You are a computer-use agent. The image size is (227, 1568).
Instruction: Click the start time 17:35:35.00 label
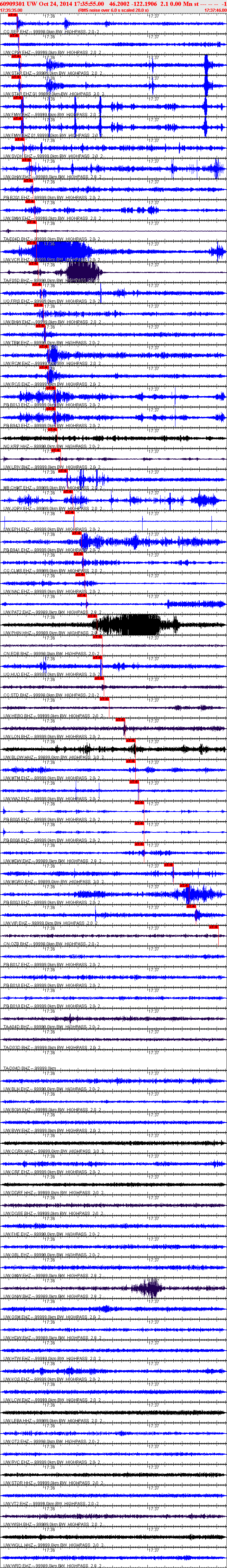click(x=11, y=10)
